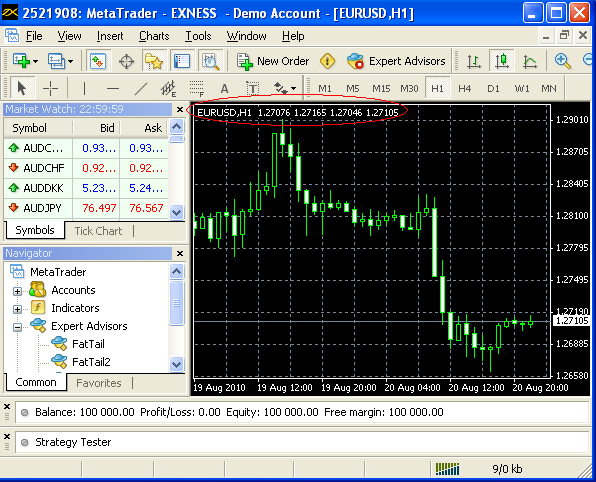The height and width of the screenshot is (482, 596).
Task: Select the Crosshair tool
Action: click(50, 89)
